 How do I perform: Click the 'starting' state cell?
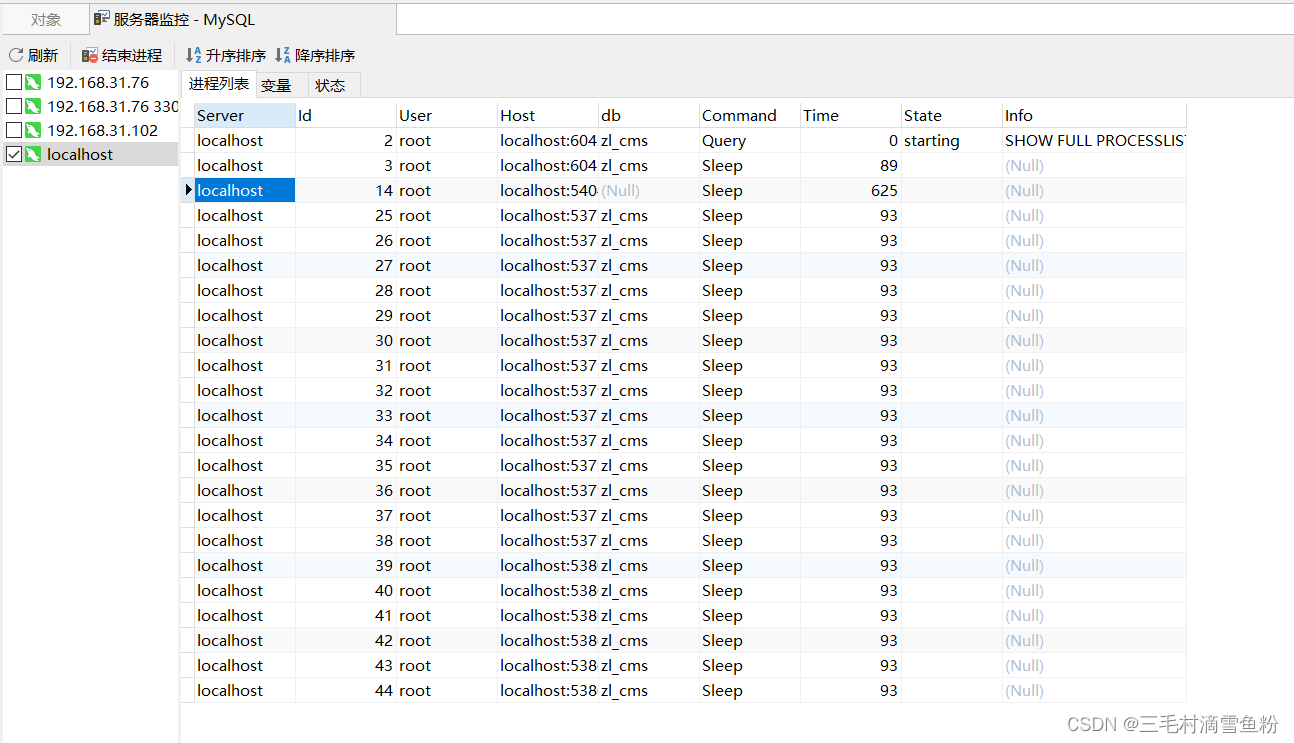pyautogui.click(x=952, y=141)
